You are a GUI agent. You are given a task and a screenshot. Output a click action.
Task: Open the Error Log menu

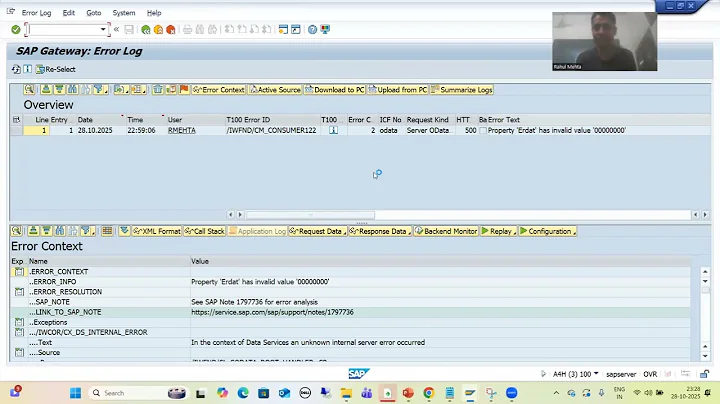tap(36, 13)
